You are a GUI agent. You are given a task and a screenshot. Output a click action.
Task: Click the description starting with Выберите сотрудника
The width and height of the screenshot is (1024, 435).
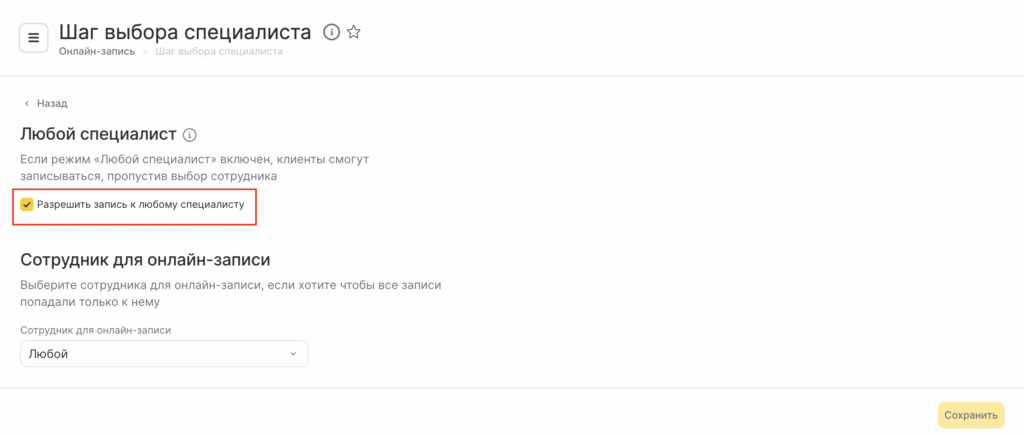231,293
